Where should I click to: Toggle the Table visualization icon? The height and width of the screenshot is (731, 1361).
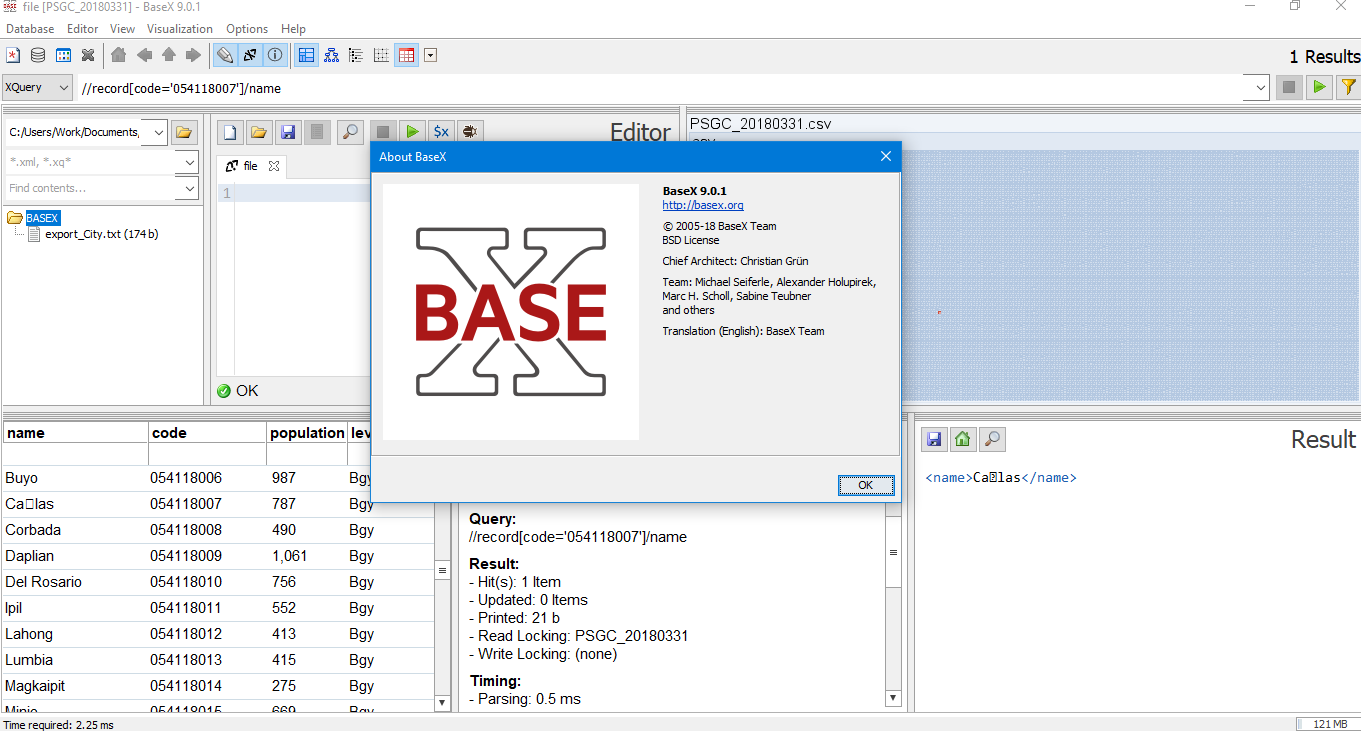point(406,55)
